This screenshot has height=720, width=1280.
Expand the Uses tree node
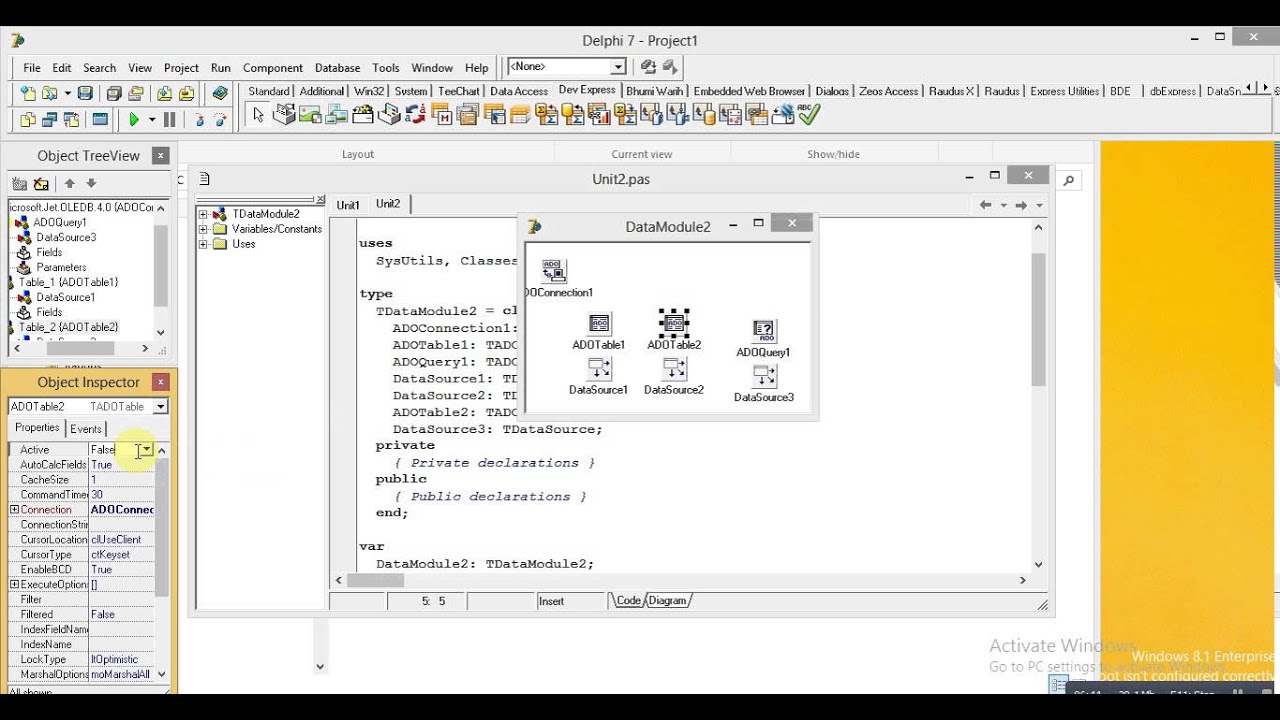203,244
